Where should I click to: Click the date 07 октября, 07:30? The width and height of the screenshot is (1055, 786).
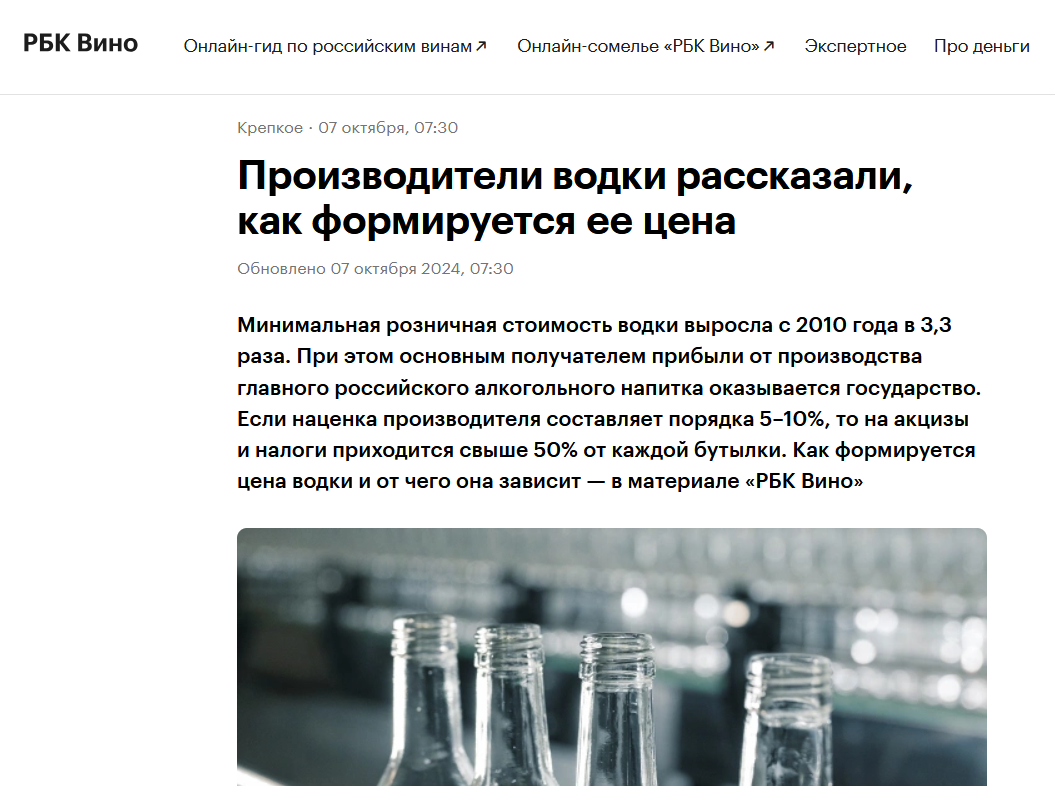click(x=388, y=128)
